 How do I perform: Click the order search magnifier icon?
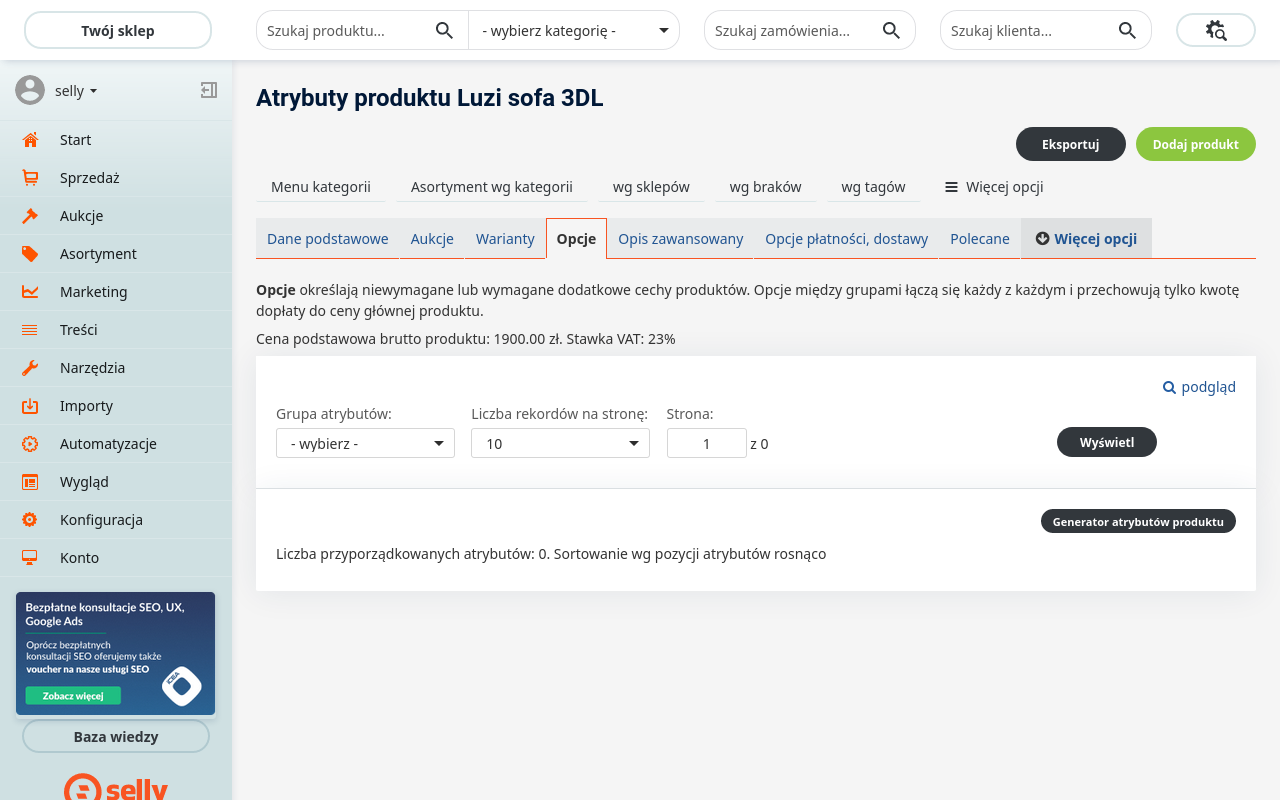coord(891,30)
